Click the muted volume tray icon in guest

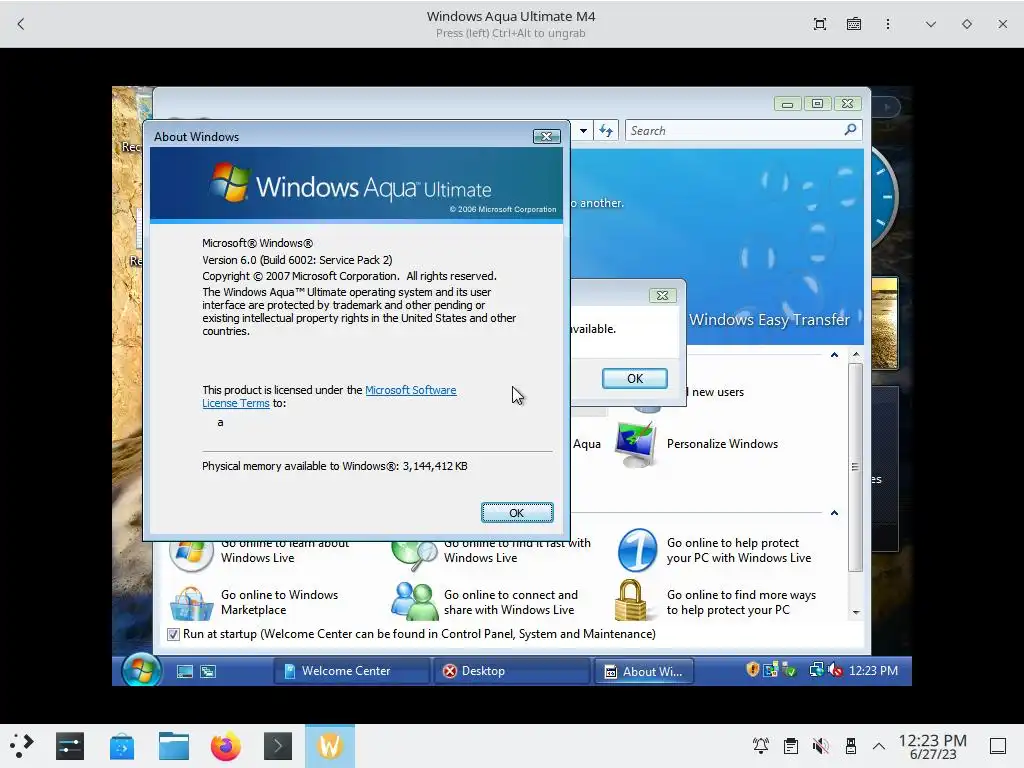[x=835, y=670]
